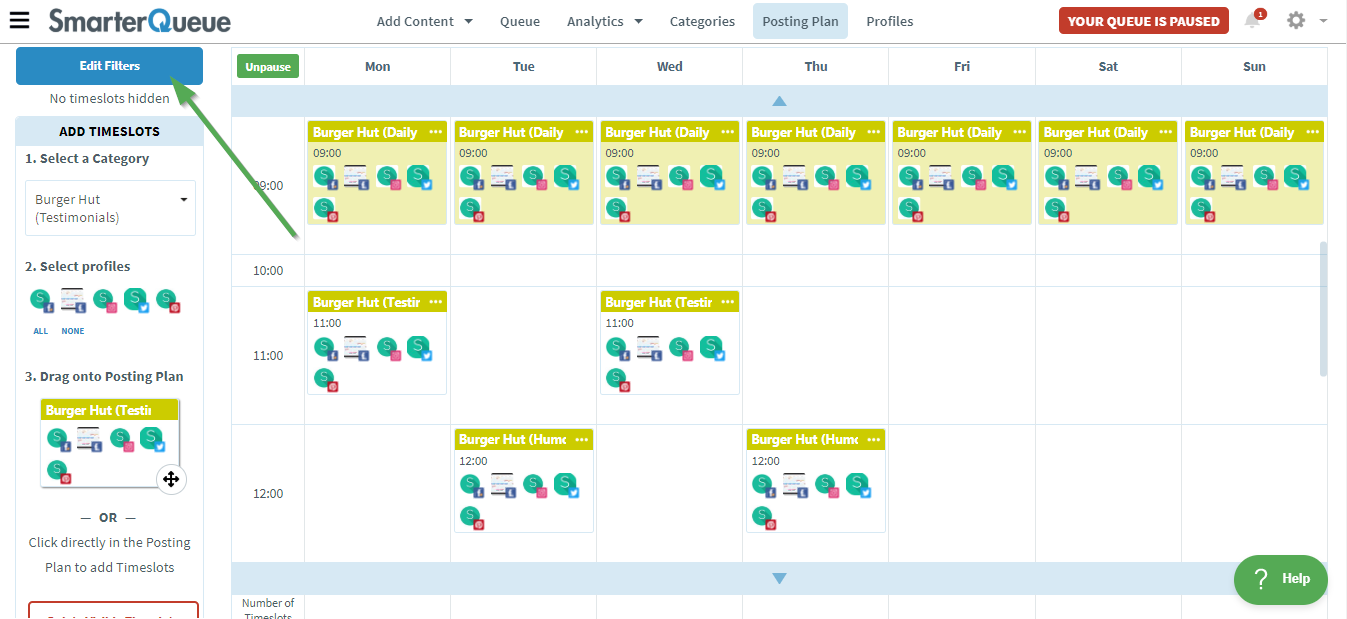Click Twitter profile icon in Sunday 09:00 timeslot

point(1296,177)
